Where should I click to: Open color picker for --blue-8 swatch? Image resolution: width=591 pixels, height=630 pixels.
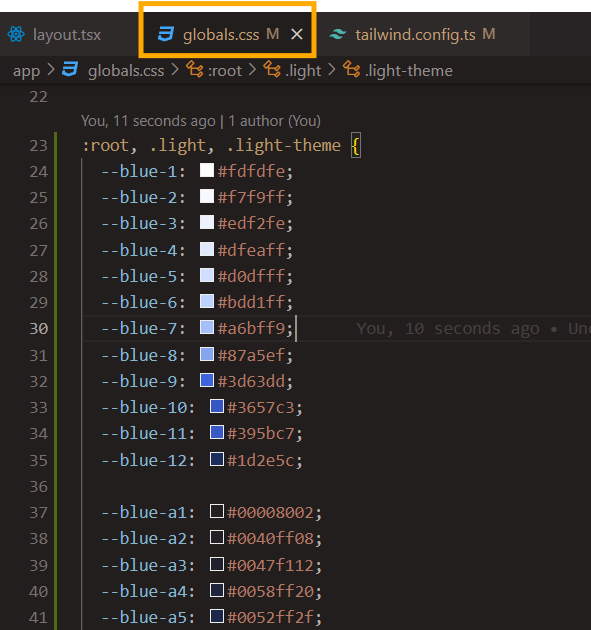207,354
